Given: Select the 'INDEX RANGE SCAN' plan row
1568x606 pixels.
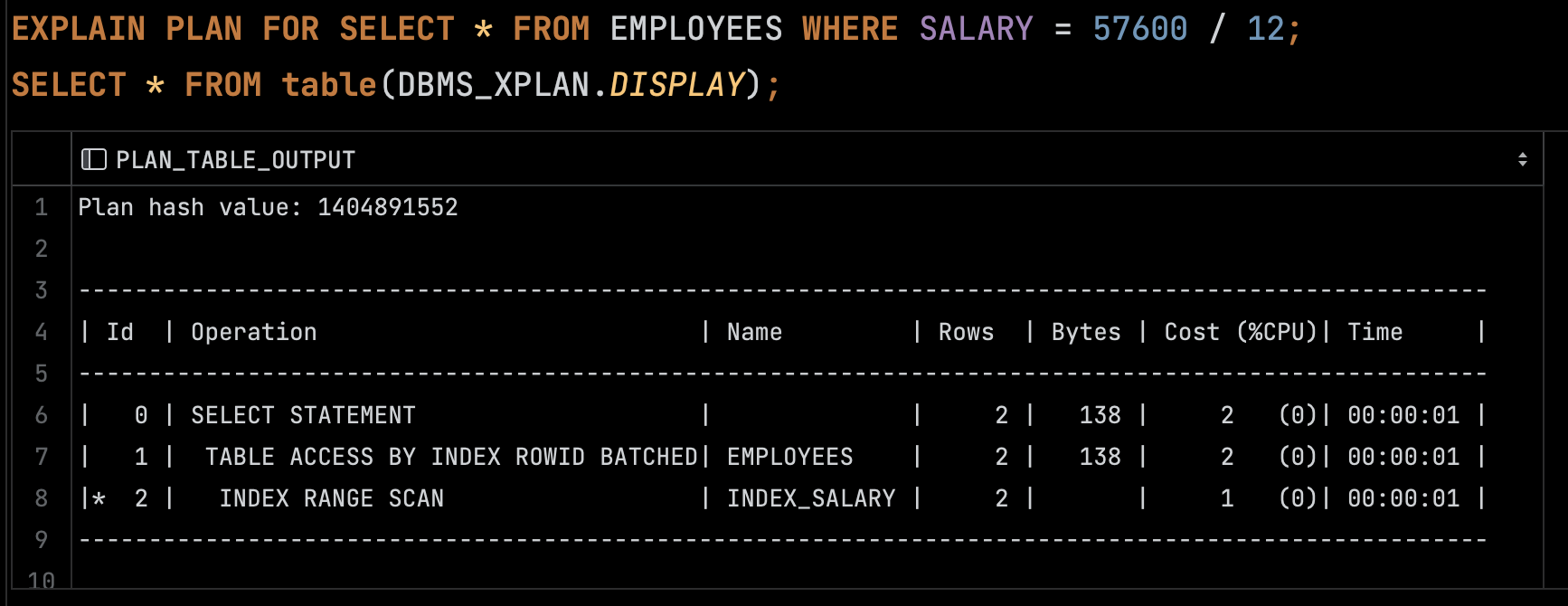Looking at the screenshot, I should click(807, 498).
